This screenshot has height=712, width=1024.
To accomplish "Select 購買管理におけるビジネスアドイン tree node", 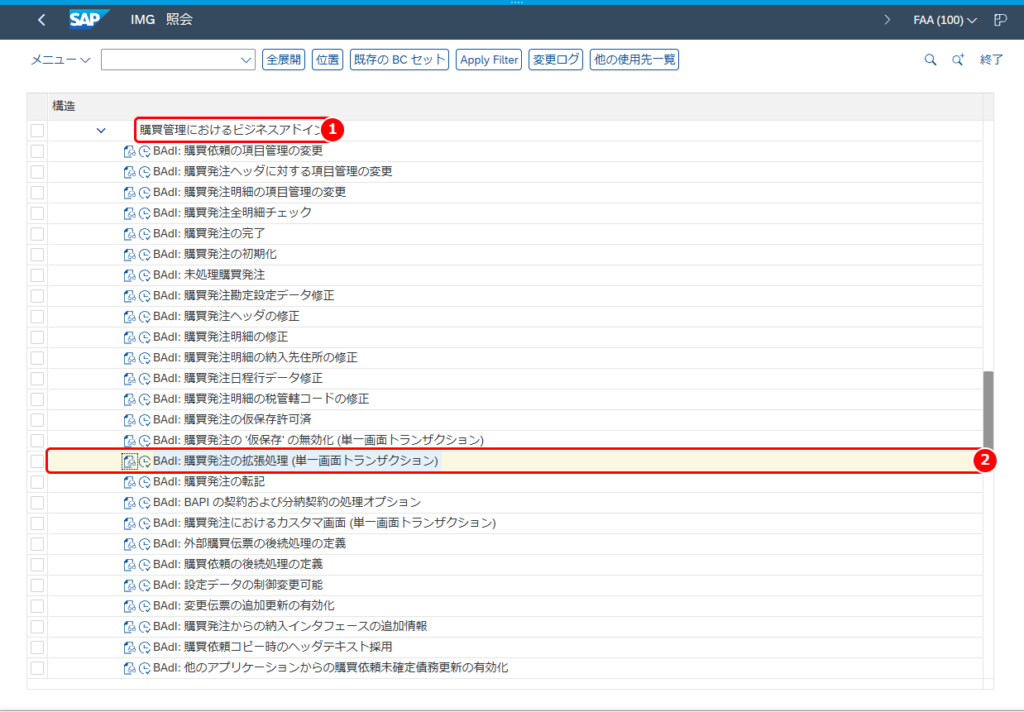I will coord(230,130).
